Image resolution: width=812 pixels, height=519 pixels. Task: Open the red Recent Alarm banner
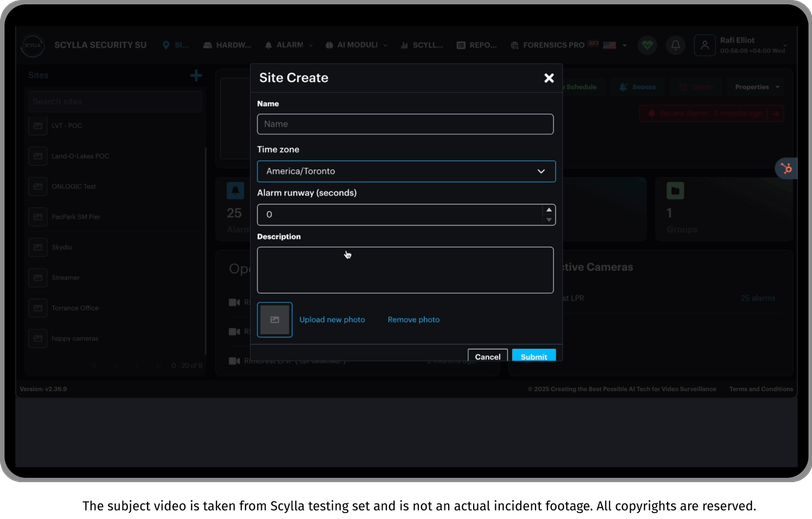712,113
